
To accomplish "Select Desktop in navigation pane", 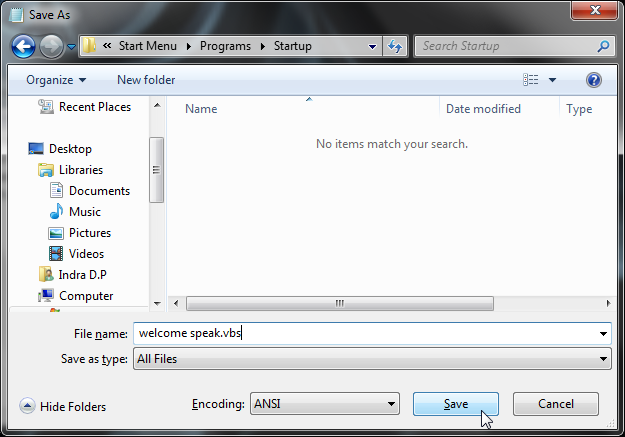I will 70,149.
